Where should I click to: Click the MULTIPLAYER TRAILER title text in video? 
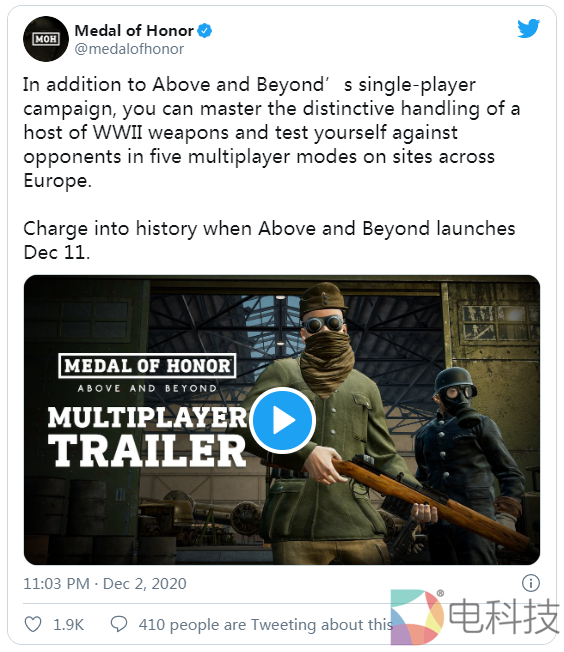pos(148,437)
